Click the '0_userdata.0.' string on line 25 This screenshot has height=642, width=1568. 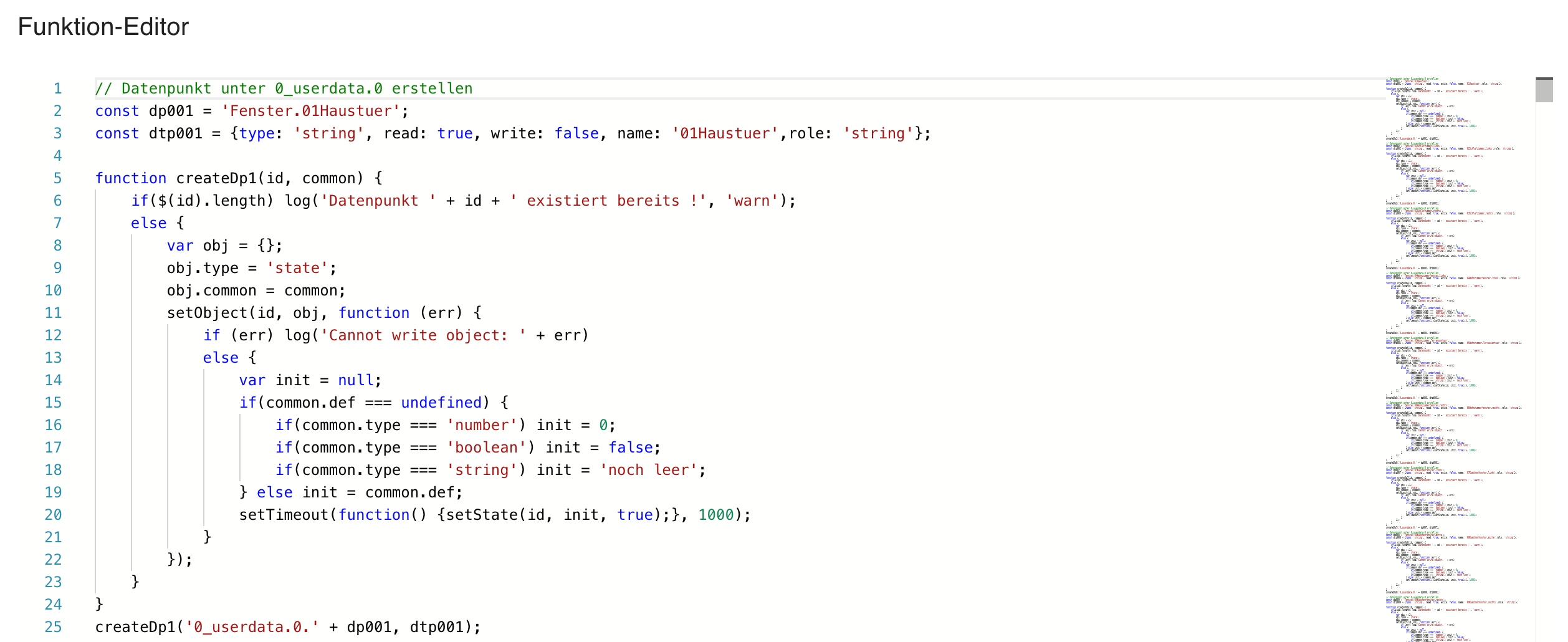[x=252, y=627]
